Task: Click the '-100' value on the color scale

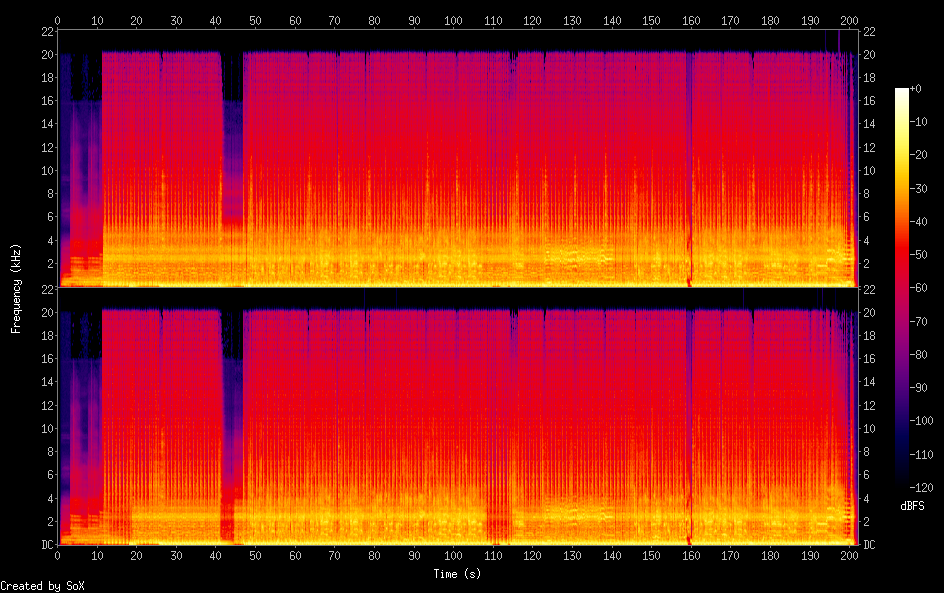Action: click(x=921, y=421)
